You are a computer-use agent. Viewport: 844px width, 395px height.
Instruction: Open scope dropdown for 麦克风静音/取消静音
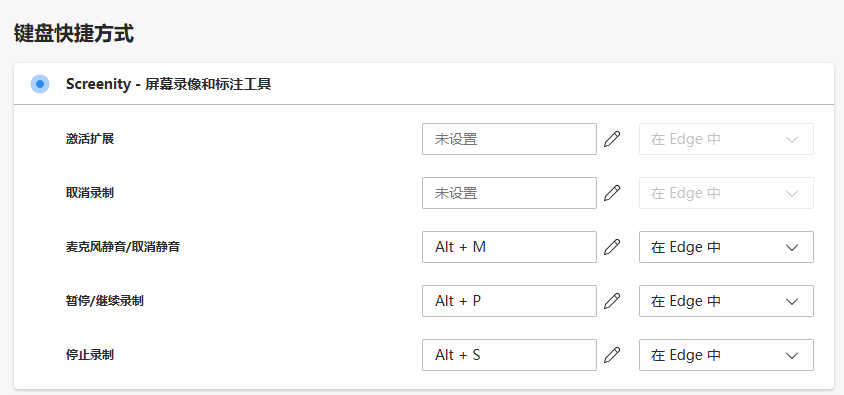[x=726, y=247]
